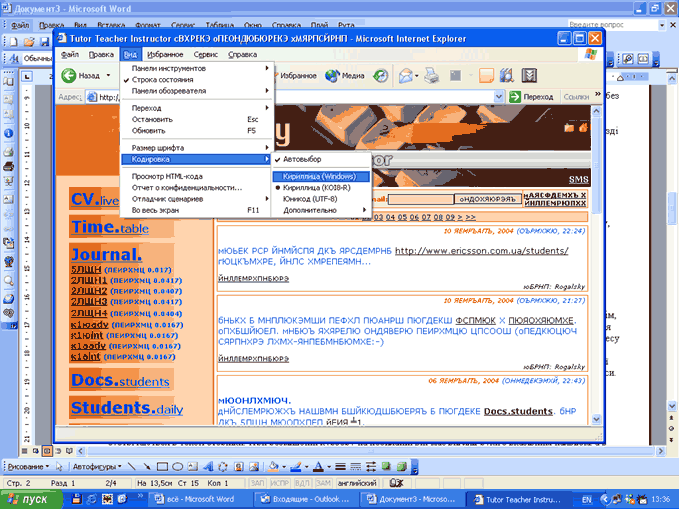Viewport: 679px width, 509px height.
Task: Choose Отчет о конфиденциальности menu item
Action: (x=196, y=188)
